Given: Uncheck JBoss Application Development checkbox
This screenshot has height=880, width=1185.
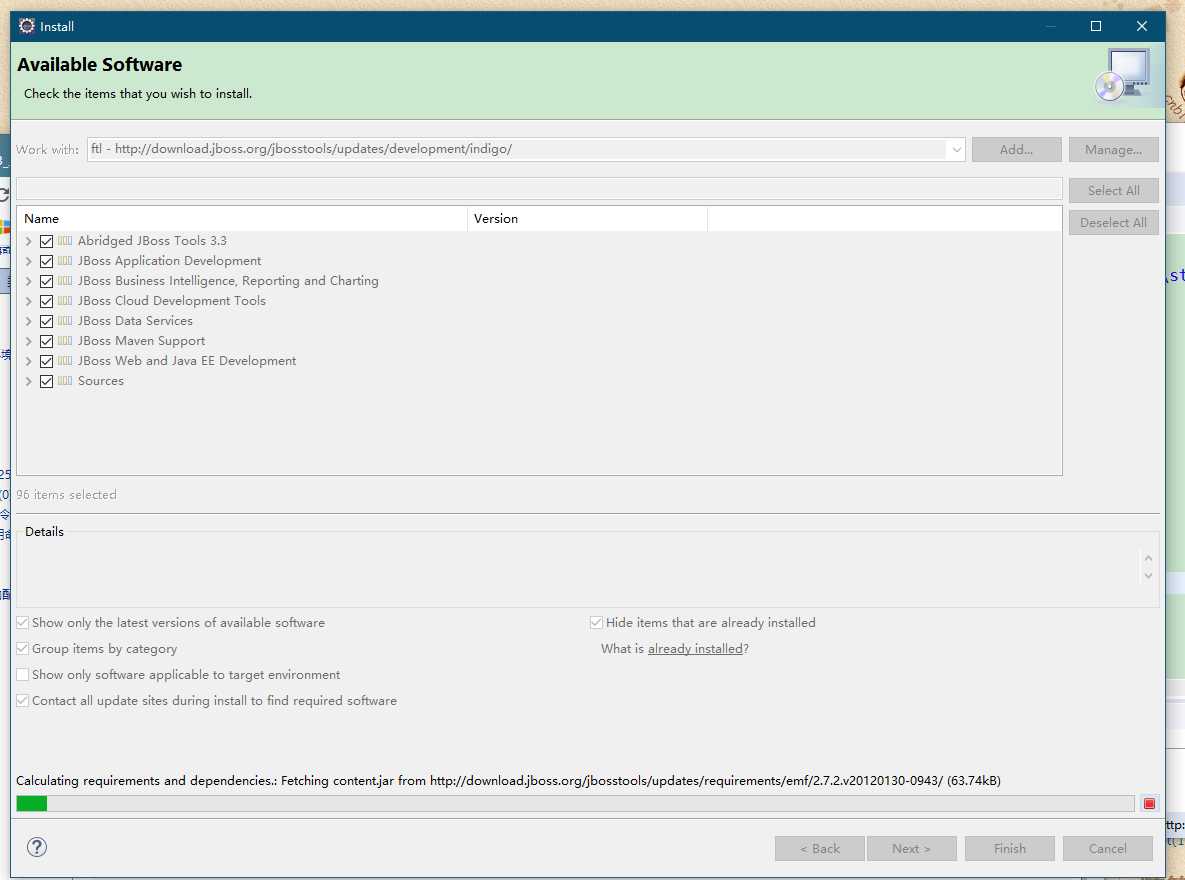Looking at the screenshot, I should pyautogui.click(x=46, y=261).
